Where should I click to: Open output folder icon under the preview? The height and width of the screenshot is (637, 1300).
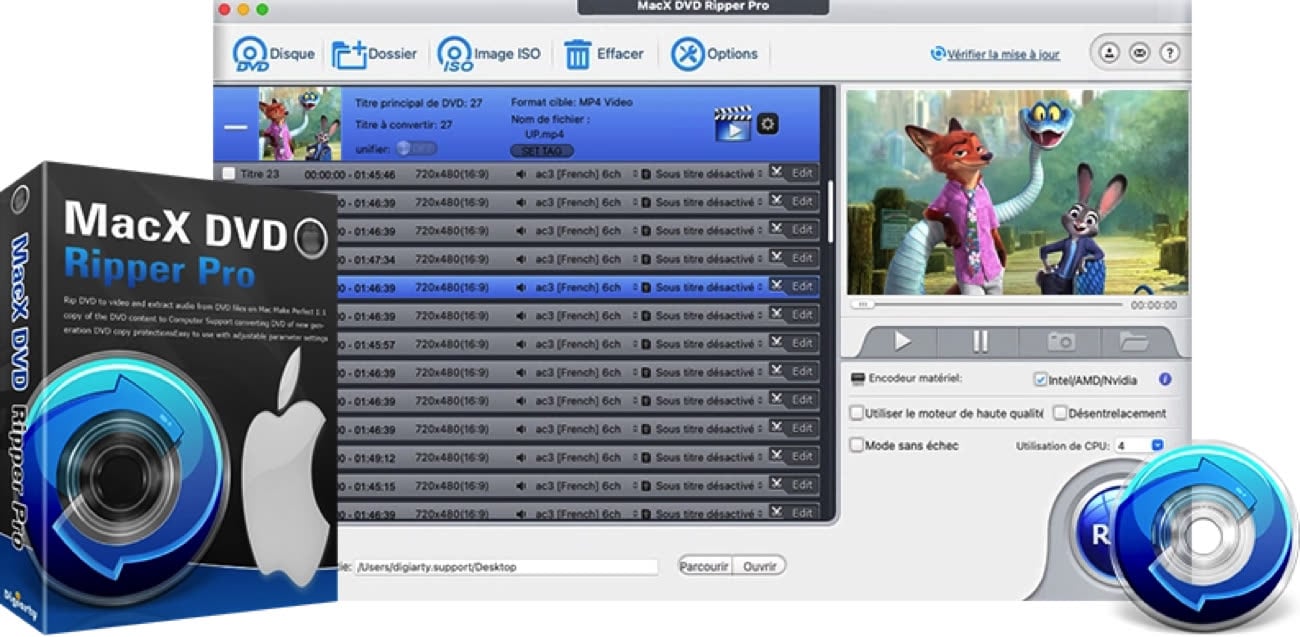(x=1133, y=341)
